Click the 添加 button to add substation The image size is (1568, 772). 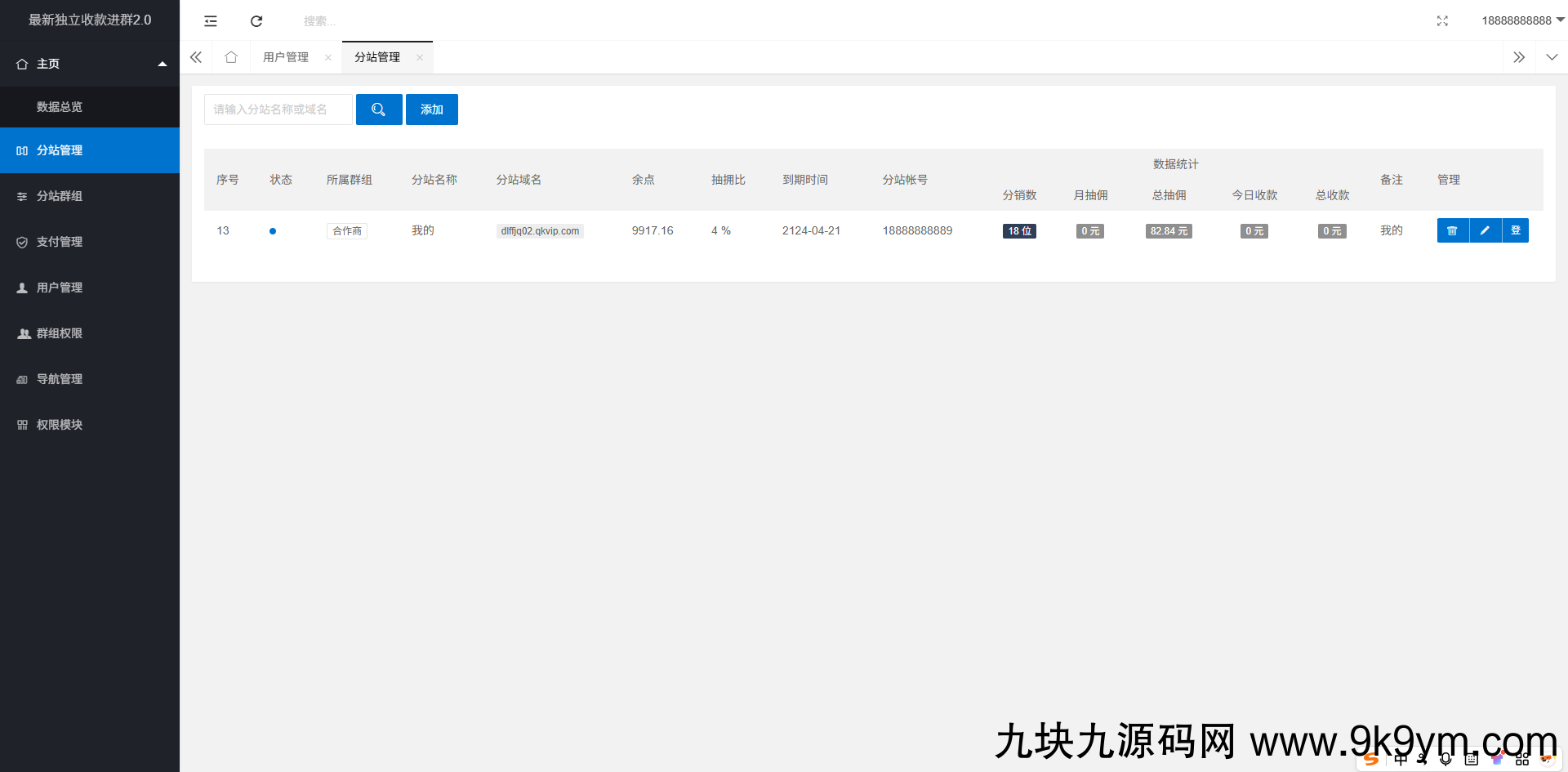[x=432, y=109]
